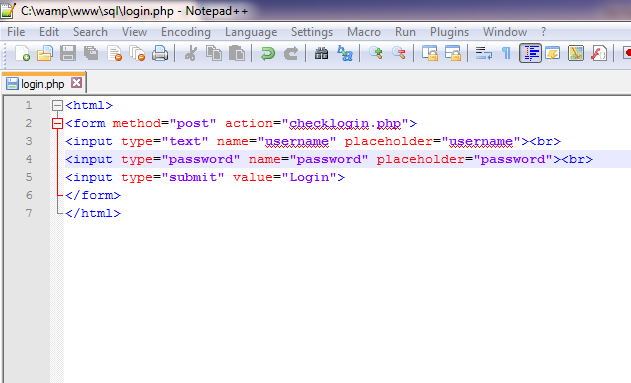
Task: Click the Notepad++ title bar application icon
Action: (x=8, y=10)
